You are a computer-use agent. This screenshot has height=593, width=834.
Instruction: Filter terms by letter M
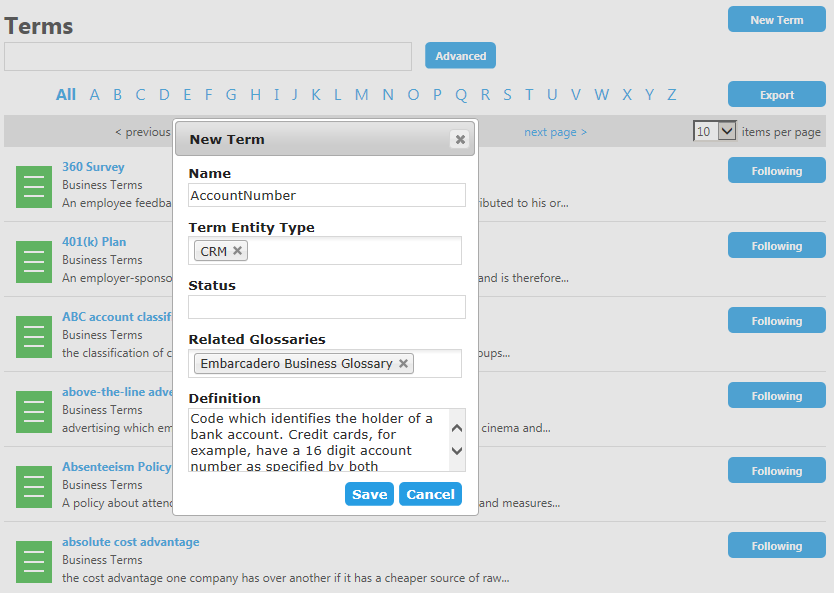(362, 95)
